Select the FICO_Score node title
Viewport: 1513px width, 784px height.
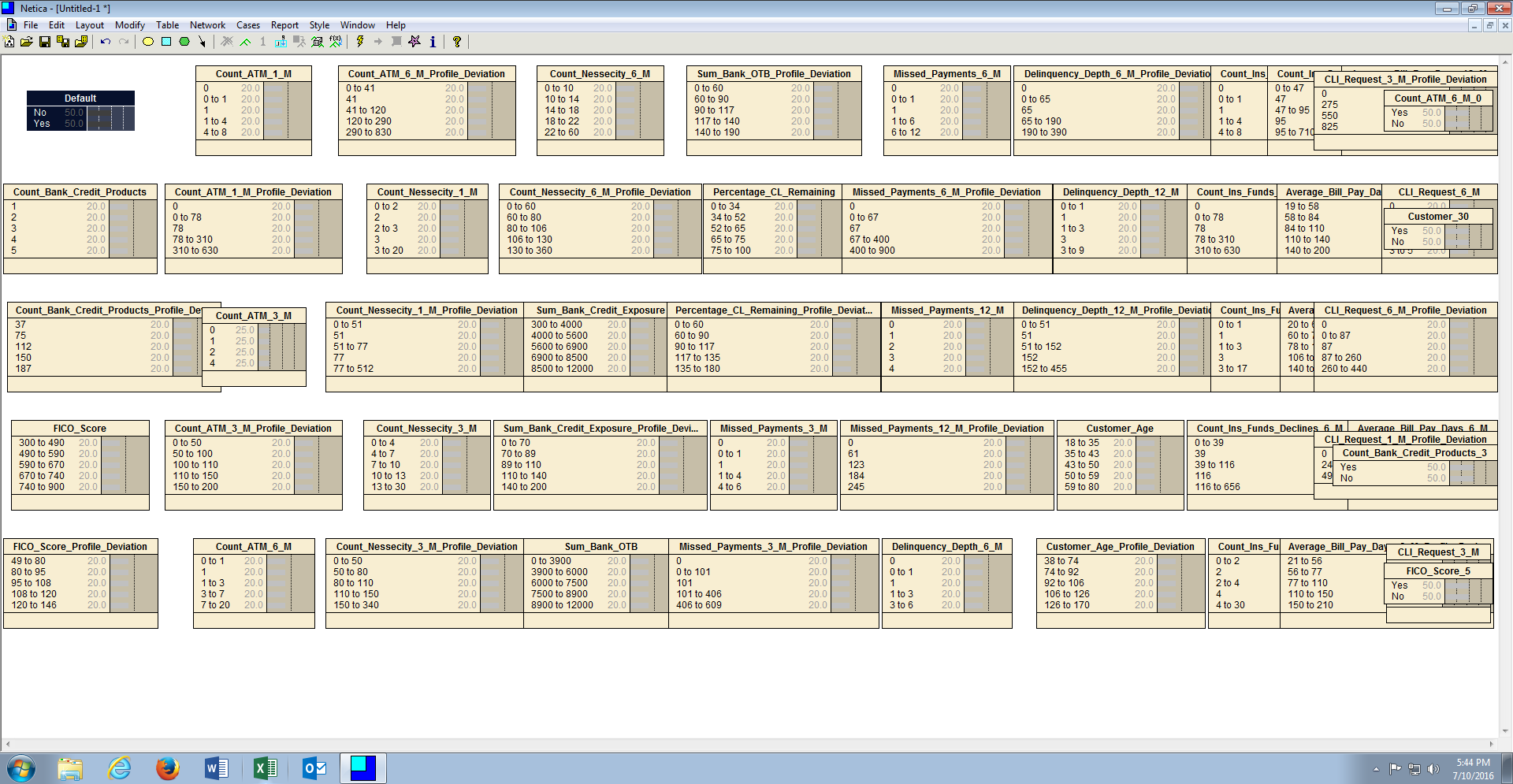(80, 429)
